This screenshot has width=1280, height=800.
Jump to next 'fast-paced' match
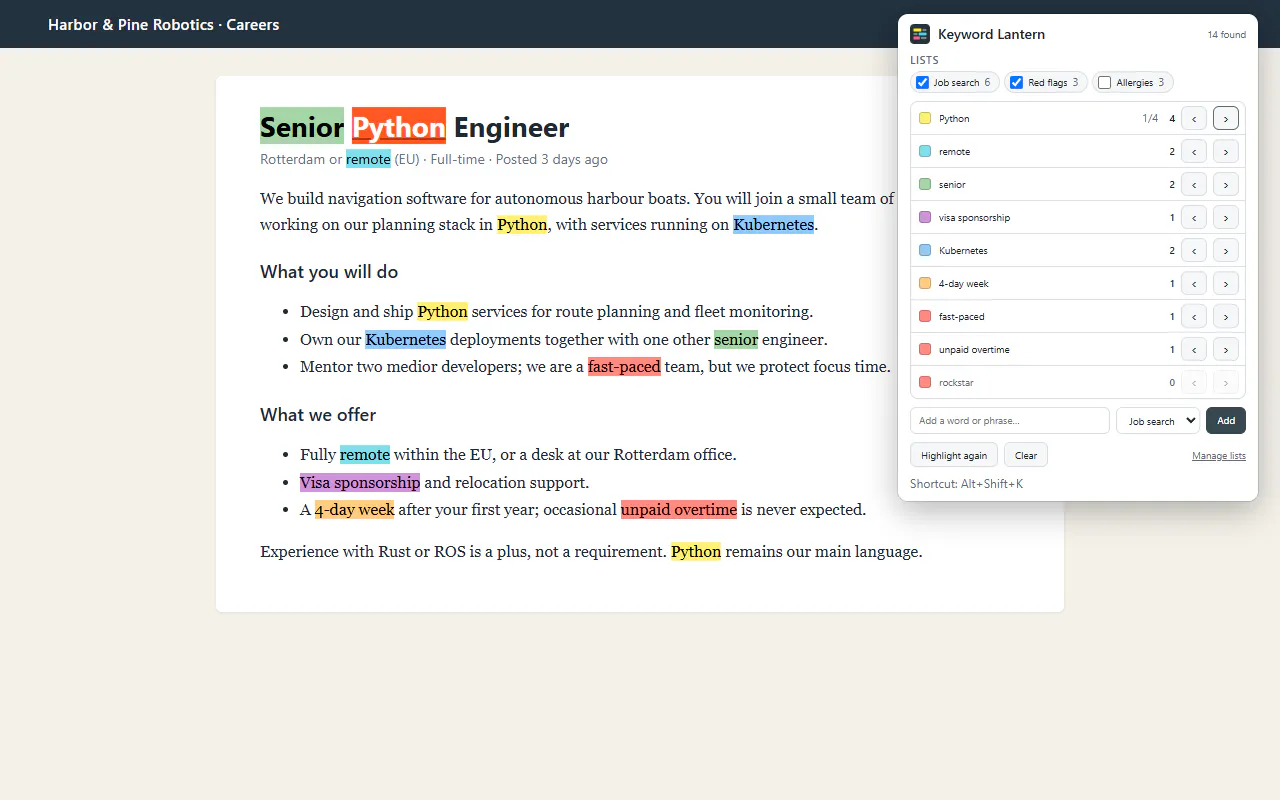(x=1226, y=316)
